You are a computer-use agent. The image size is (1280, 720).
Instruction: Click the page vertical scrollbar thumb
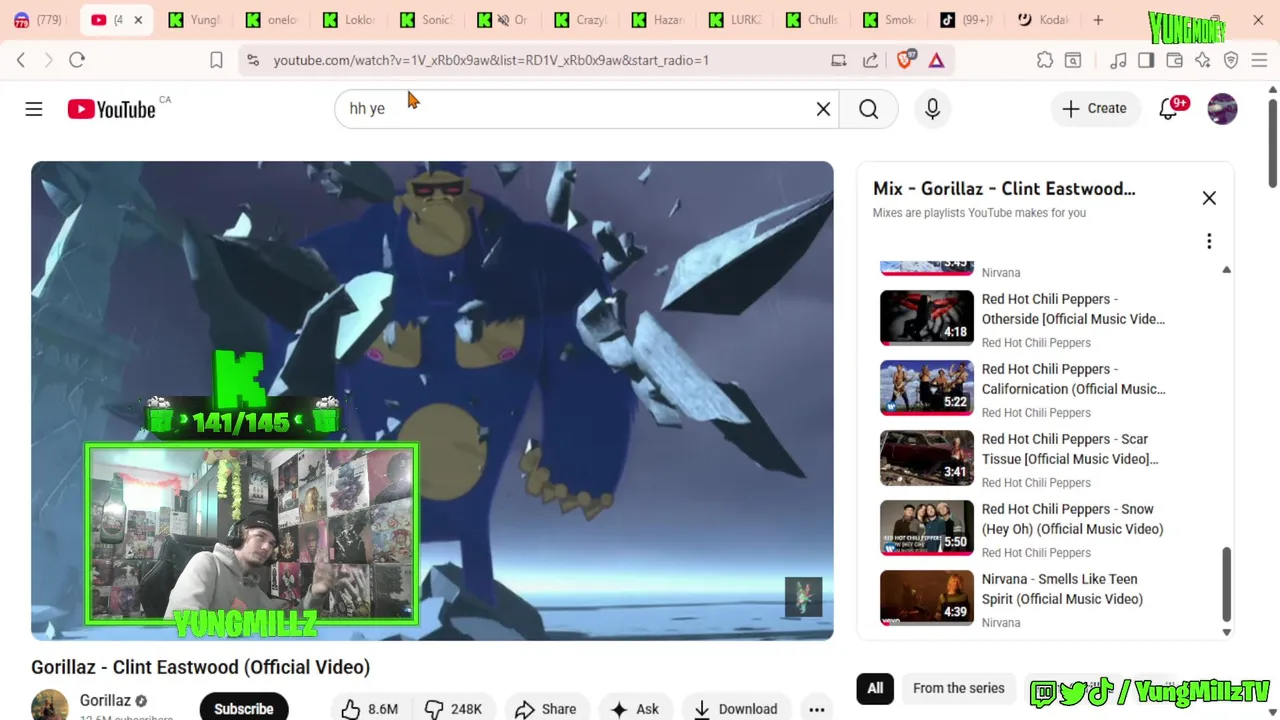click(1272, 141)
